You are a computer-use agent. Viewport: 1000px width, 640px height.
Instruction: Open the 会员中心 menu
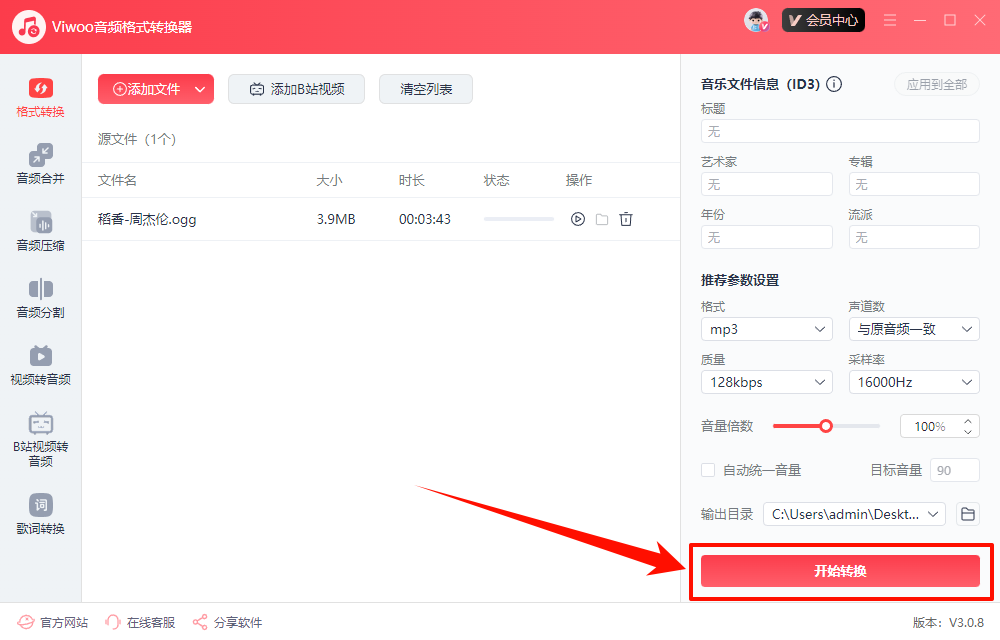(x=823, y=19)
